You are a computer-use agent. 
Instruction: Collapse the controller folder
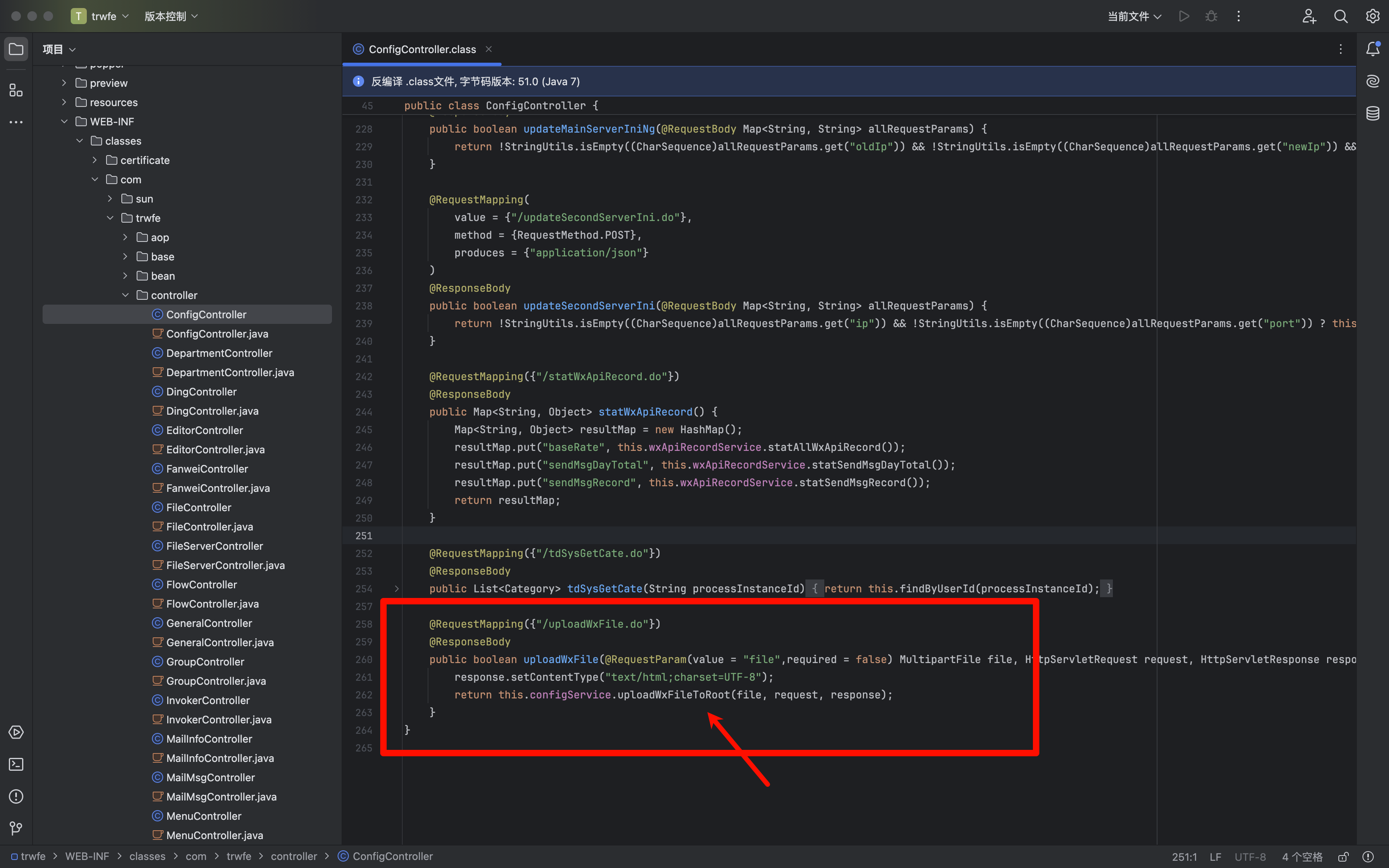(125, 295)
